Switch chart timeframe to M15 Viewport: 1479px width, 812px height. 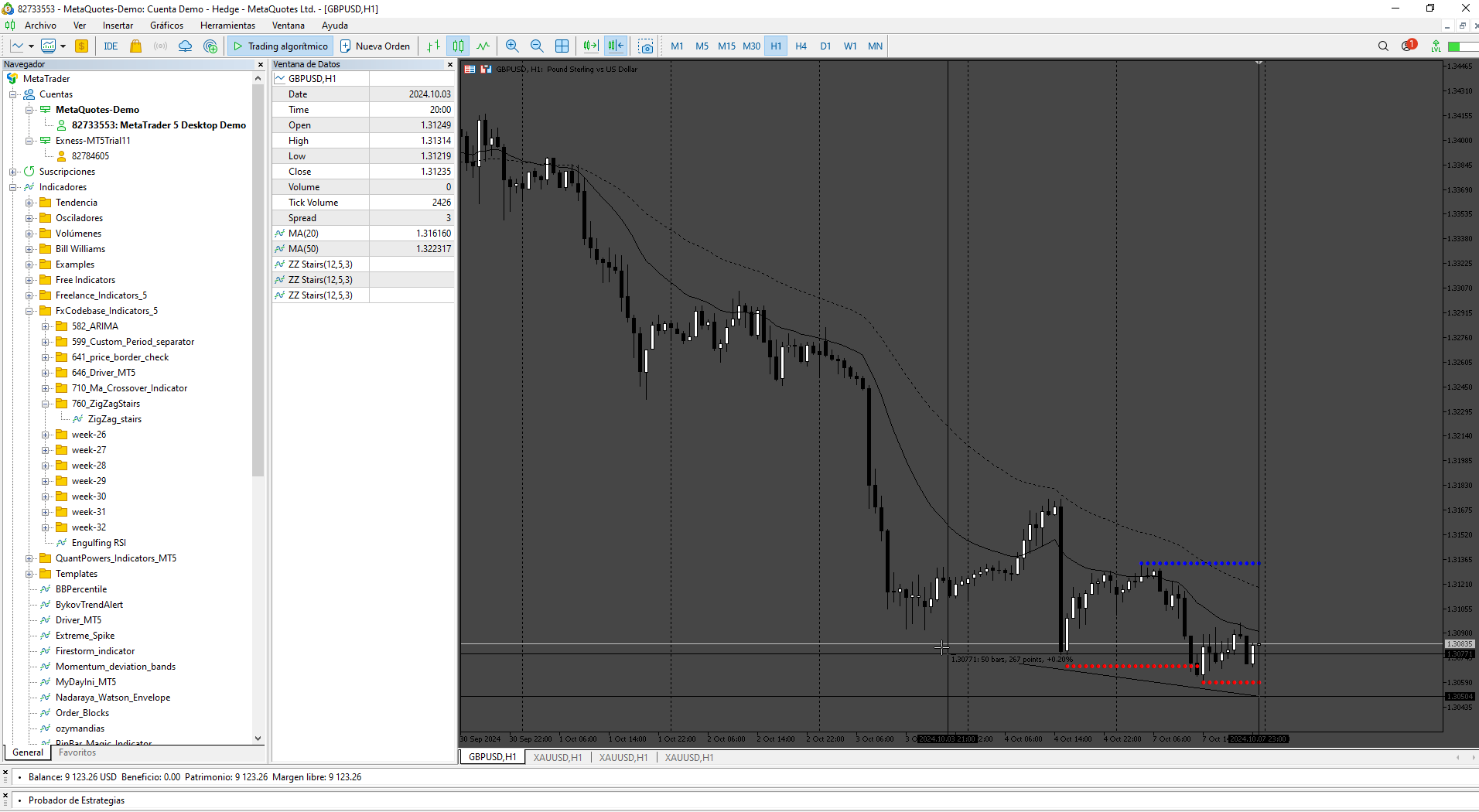726,46
